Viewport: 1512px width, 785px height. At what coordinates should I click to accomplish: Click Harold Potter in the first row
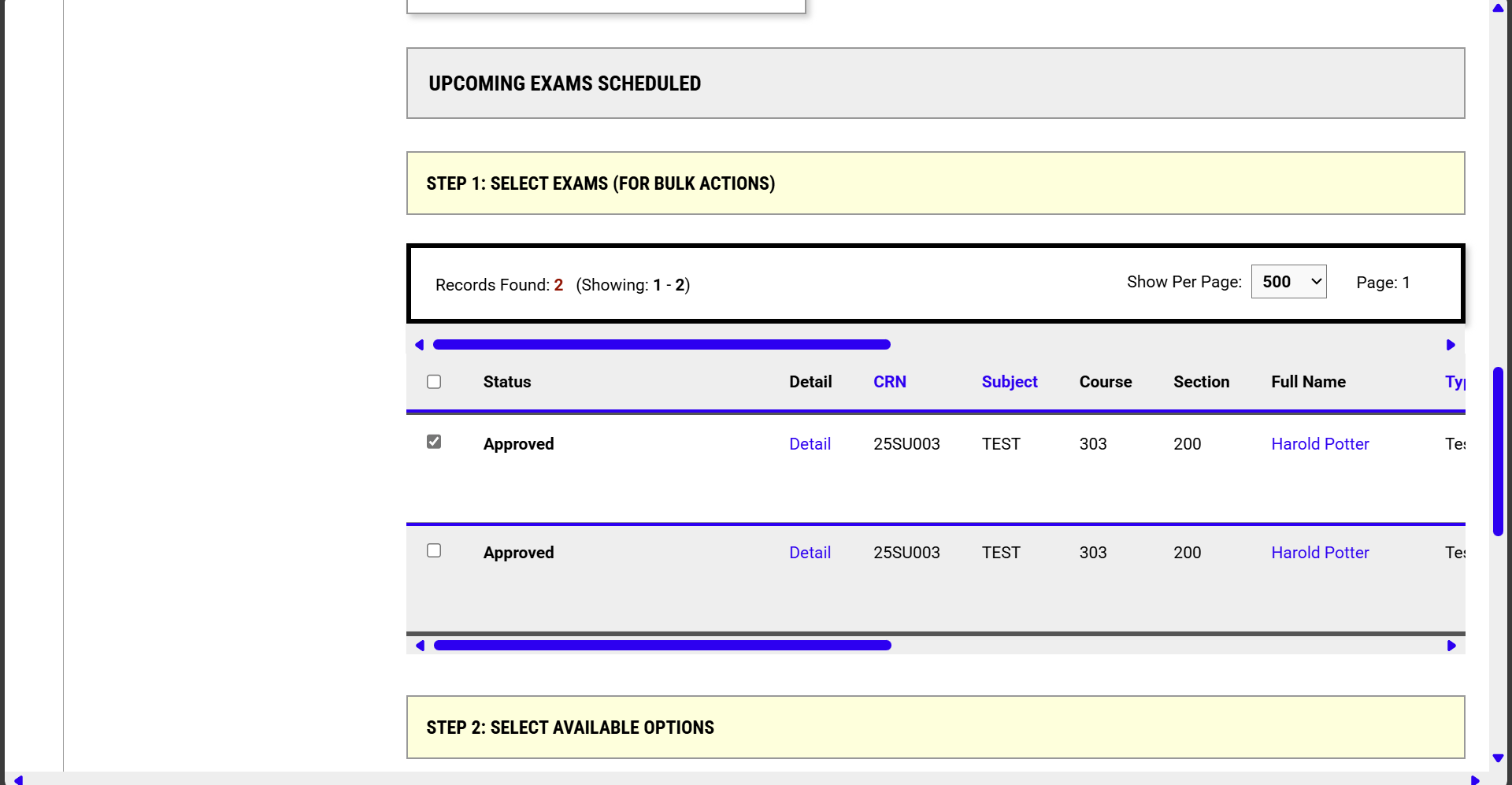1320,443
